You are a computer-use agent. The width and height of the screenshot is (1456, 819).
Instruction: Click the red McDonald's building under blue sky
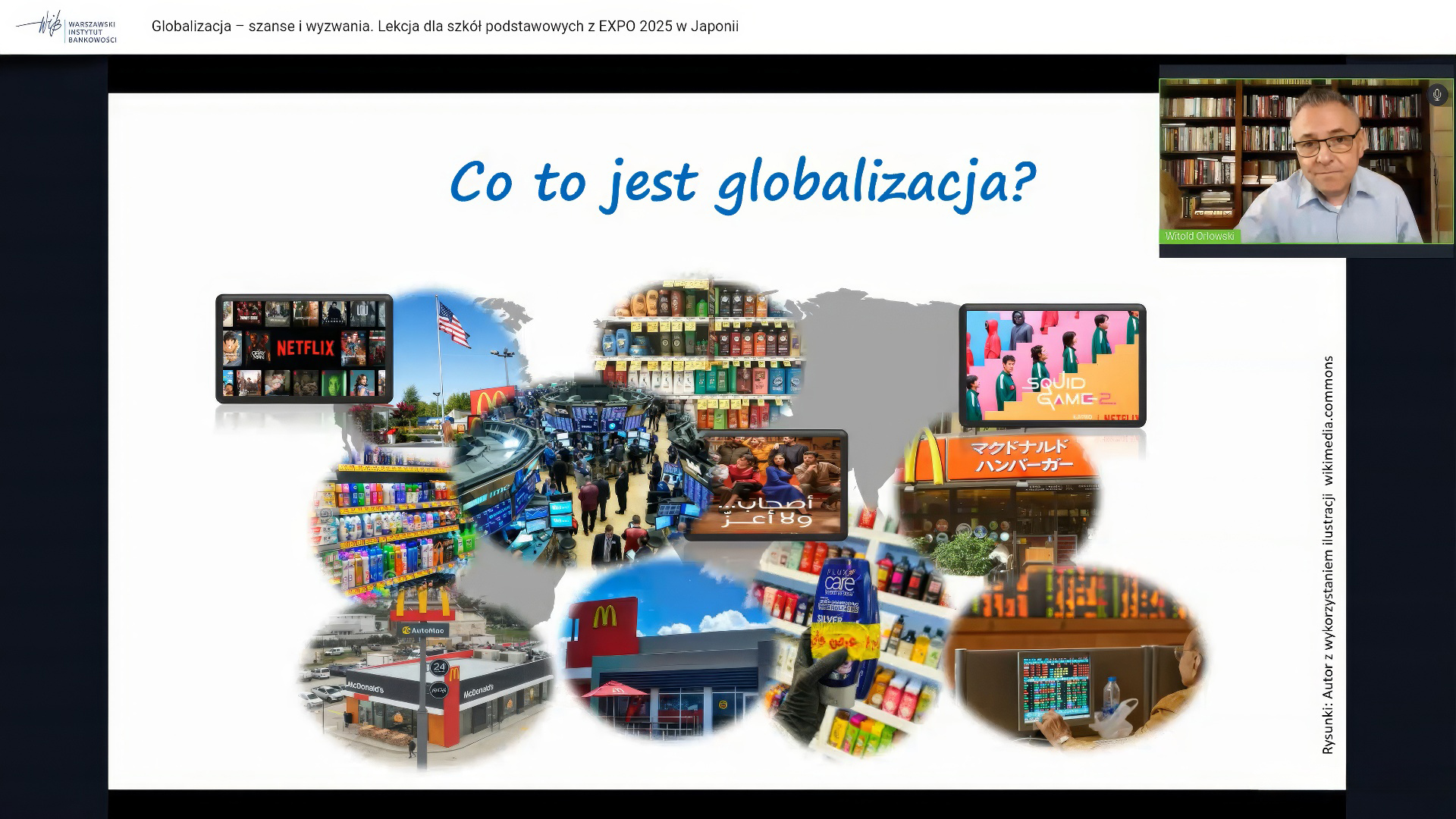click(667, 652)
